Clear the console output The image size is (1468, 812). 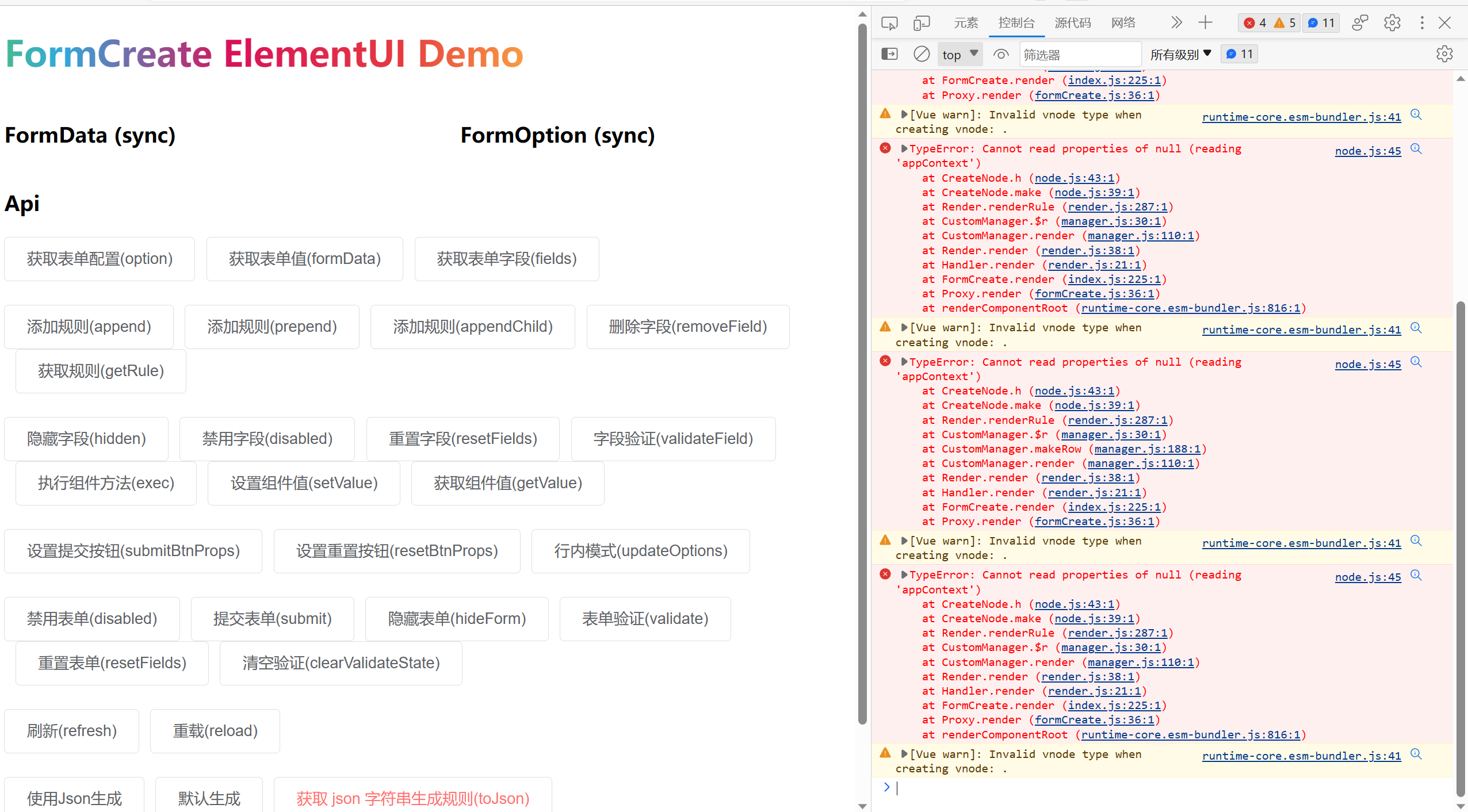click(x=921, y=53)
